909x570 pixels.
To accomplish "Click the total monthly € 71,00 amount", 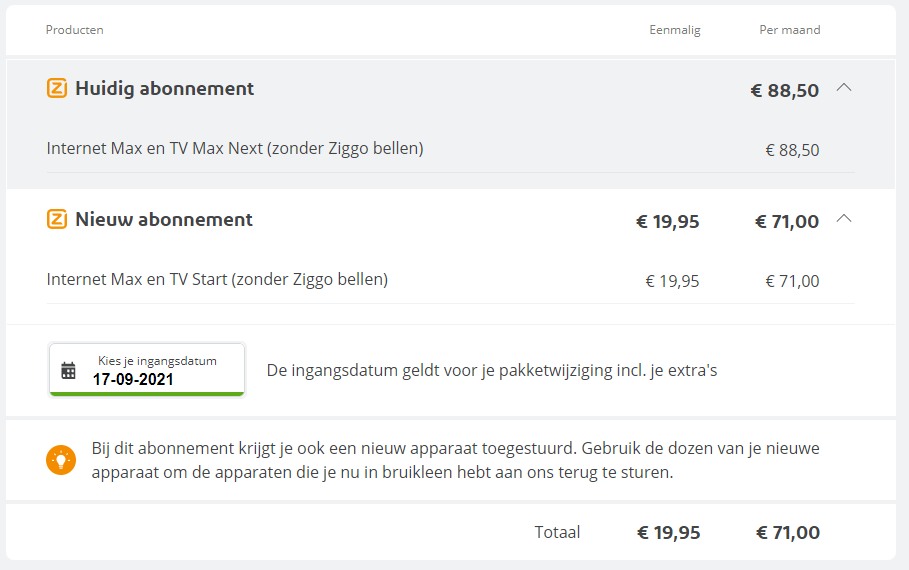I will point(788,532).
